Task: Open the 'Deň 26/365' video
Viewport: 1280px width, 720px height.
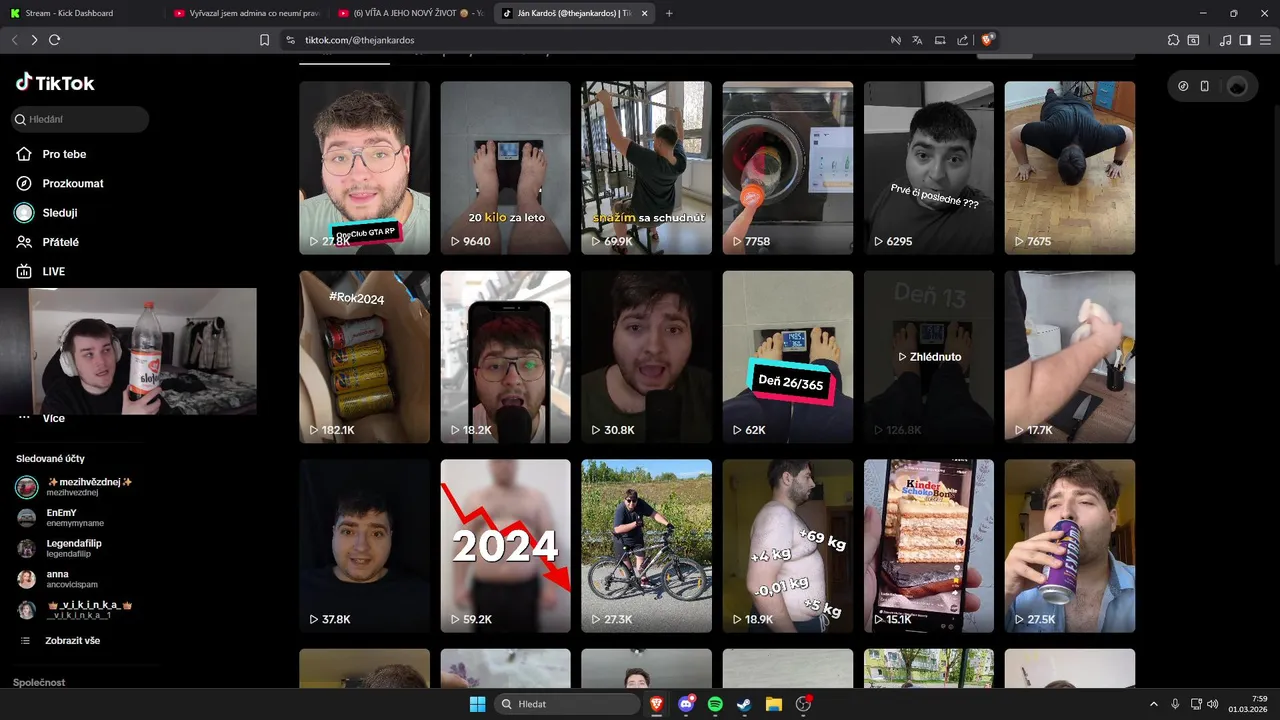Action: point(788,357)
